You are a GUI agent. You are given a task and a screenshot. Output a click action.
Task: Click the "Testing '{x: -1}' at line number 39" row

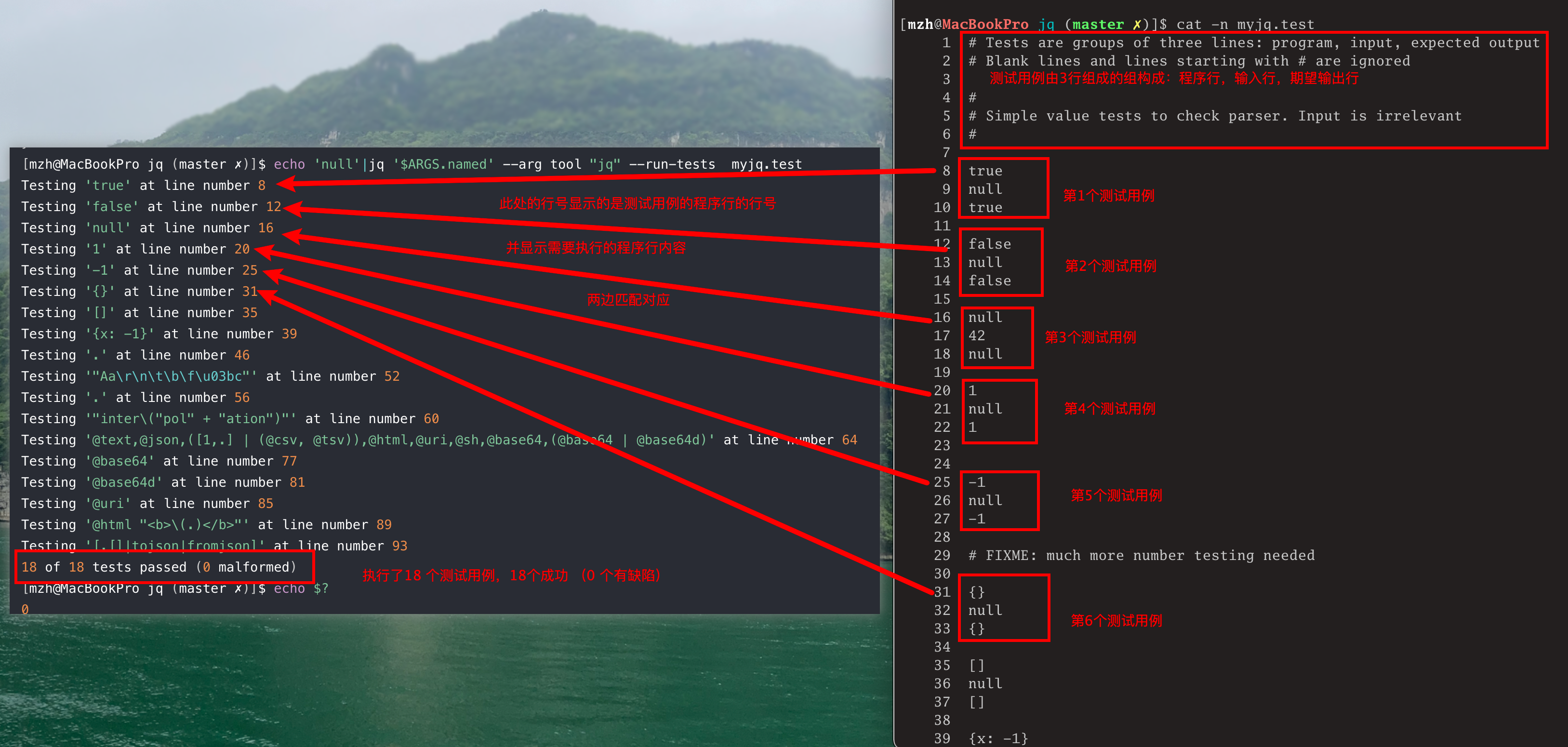point(159,334)
